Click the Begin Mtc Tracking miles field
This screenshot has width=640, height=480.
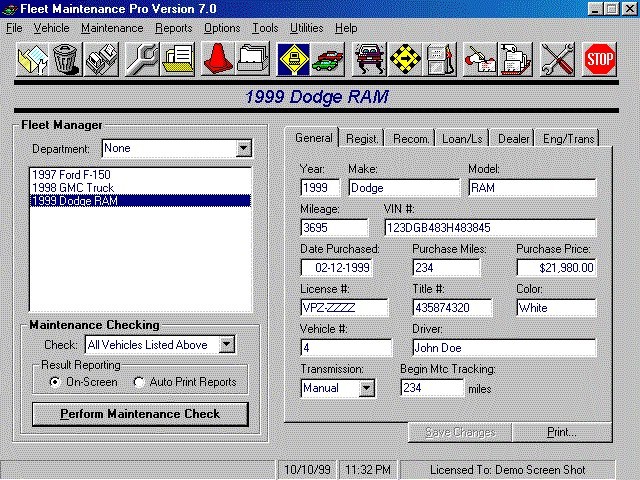(x=432, y=388)
